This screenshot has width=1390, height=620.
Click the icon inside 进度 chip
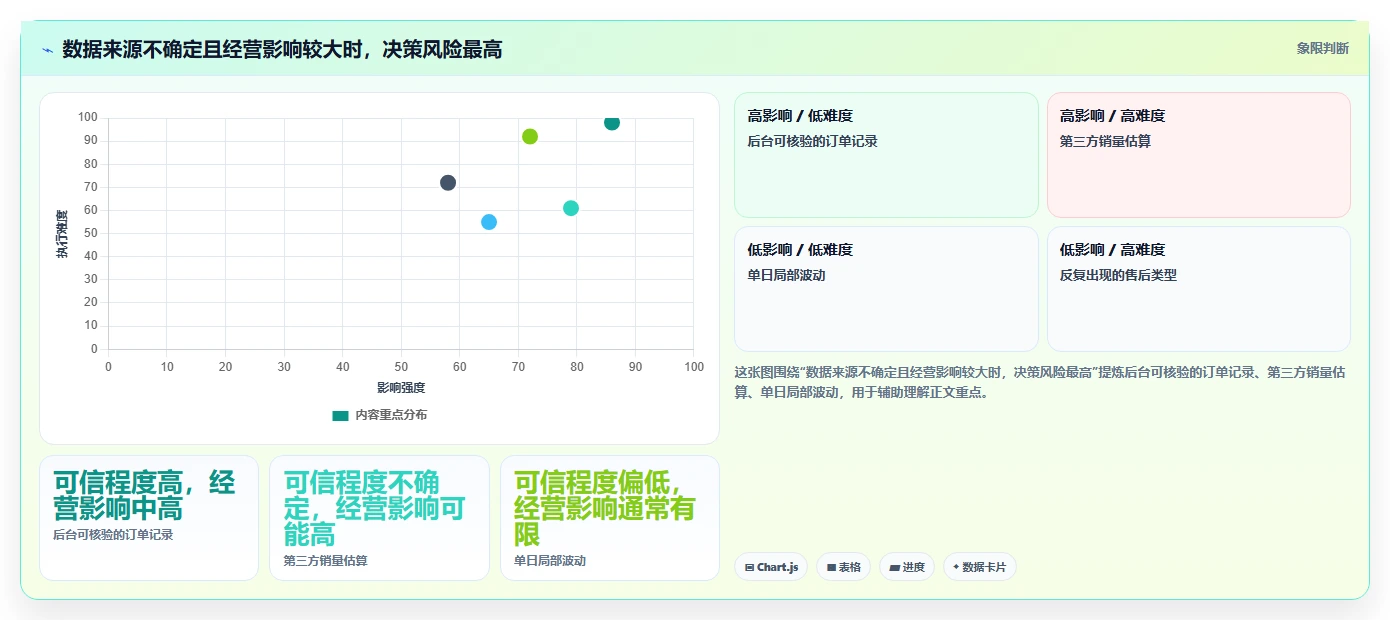(x=894, y=568)
